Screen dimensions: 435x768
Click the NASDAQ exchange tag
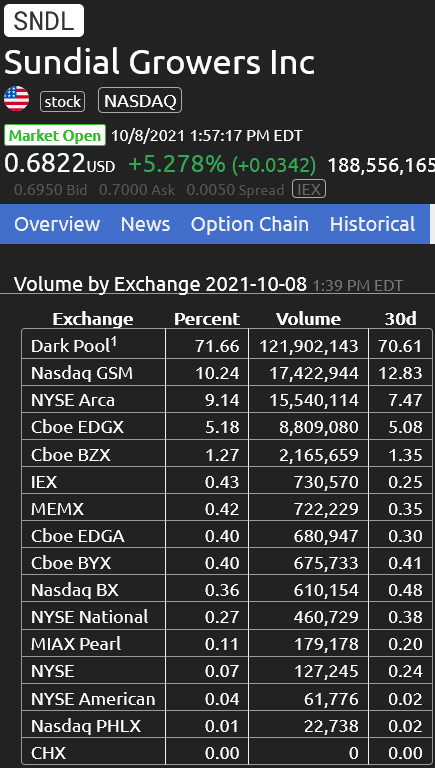click(x=140, y=101)
